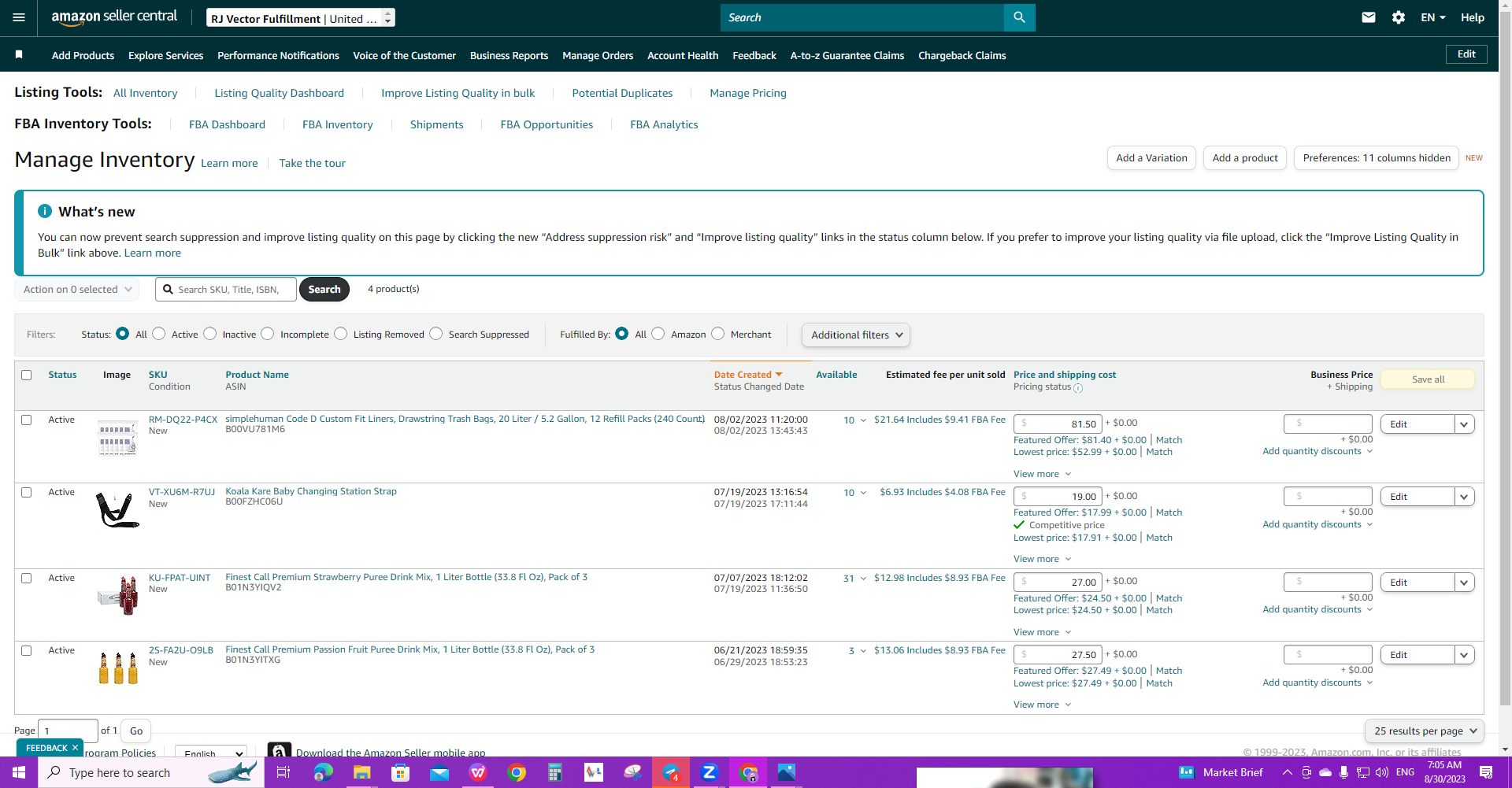Viewport: 1512px width, 788px height.
Task: Open the 25 results per page dropdown
Action: click(1425, 731)
